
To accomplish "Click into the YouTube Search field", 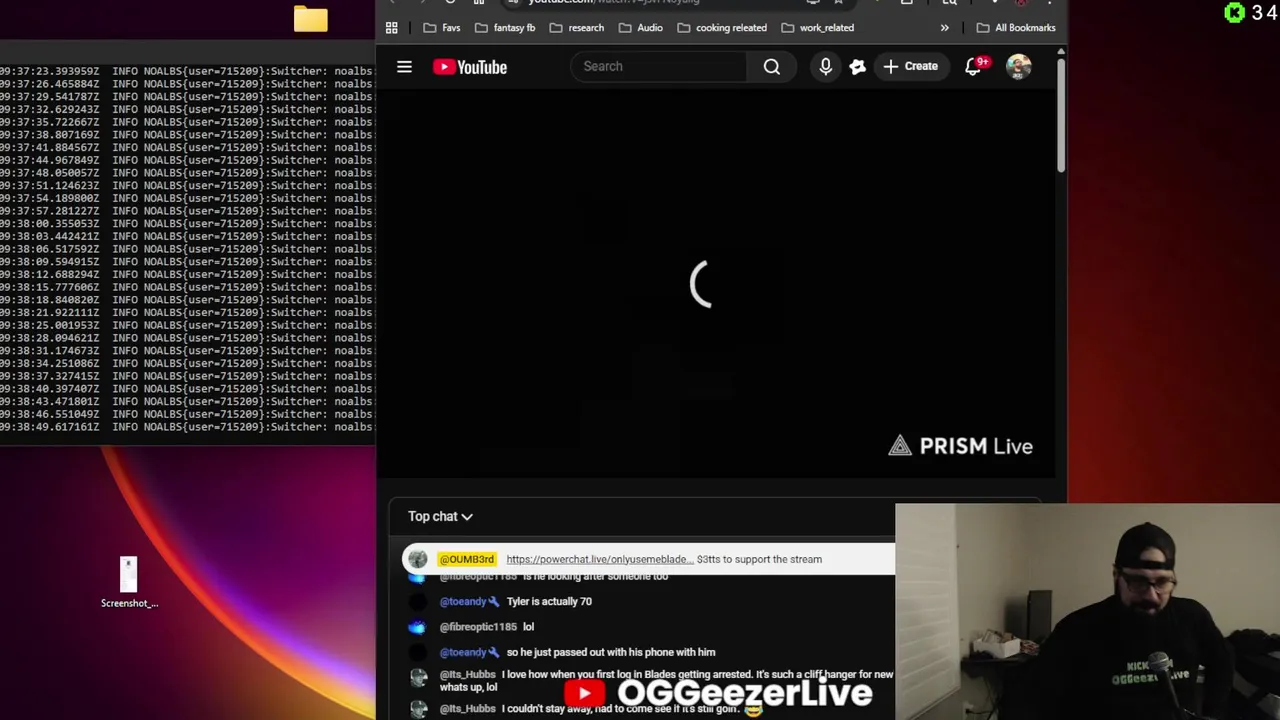I will [658, 66].
